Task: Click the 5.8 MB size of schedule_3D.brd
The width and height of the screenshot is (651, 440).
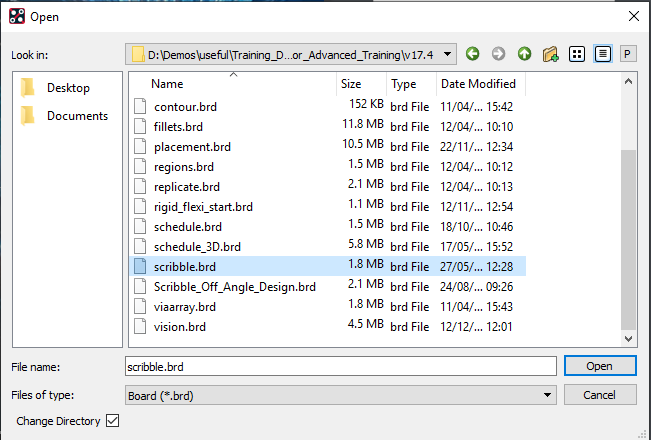Action: pyautogui.click(x=366, y=244)
